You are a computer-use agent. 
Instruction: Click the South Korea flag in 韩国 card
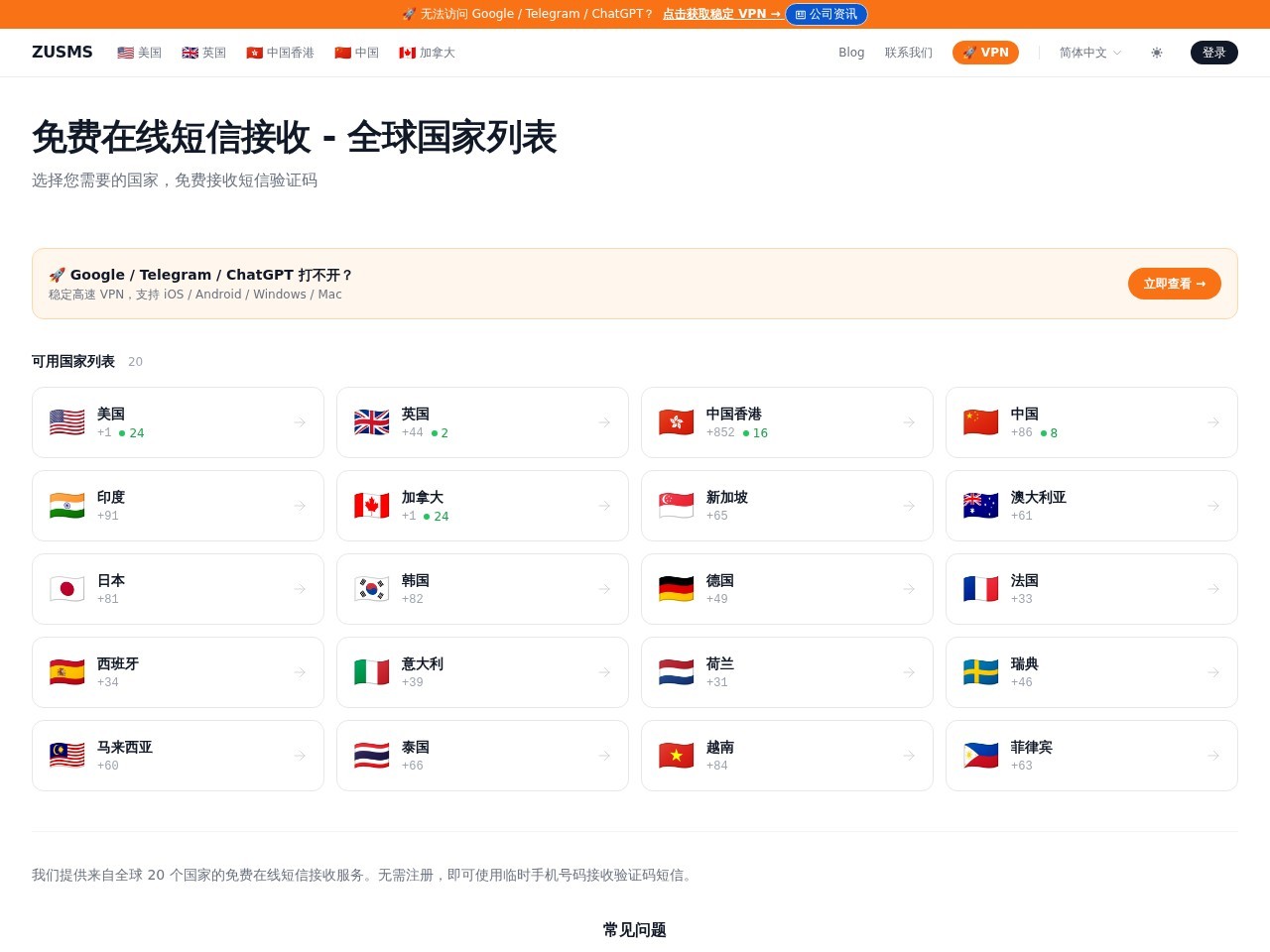(372, 589)
